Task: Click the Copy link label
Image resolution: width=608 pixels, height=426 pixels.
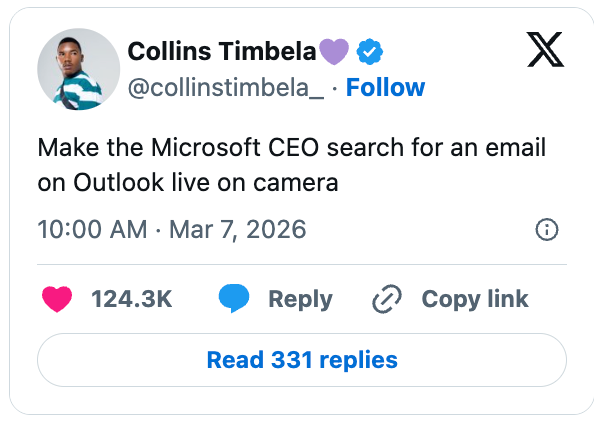Action: pos(475,298)
